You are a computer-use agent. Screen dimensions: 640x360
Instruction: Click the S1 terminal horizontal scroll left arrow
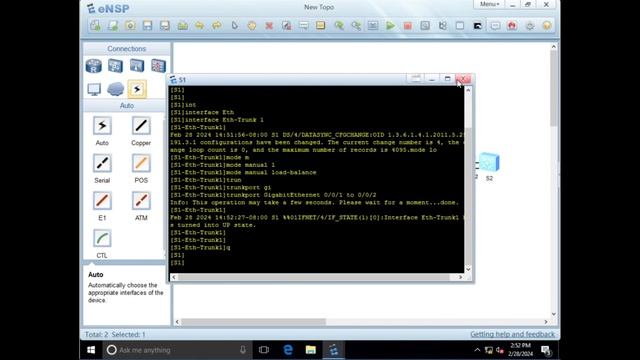click(x=173, y=277)
